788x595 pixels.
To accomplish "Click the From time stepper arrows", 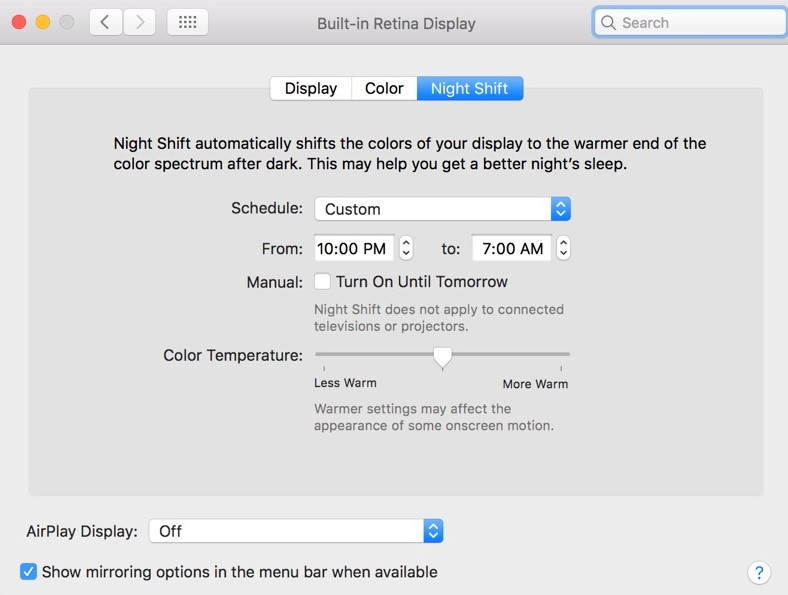I will [405, 248].
